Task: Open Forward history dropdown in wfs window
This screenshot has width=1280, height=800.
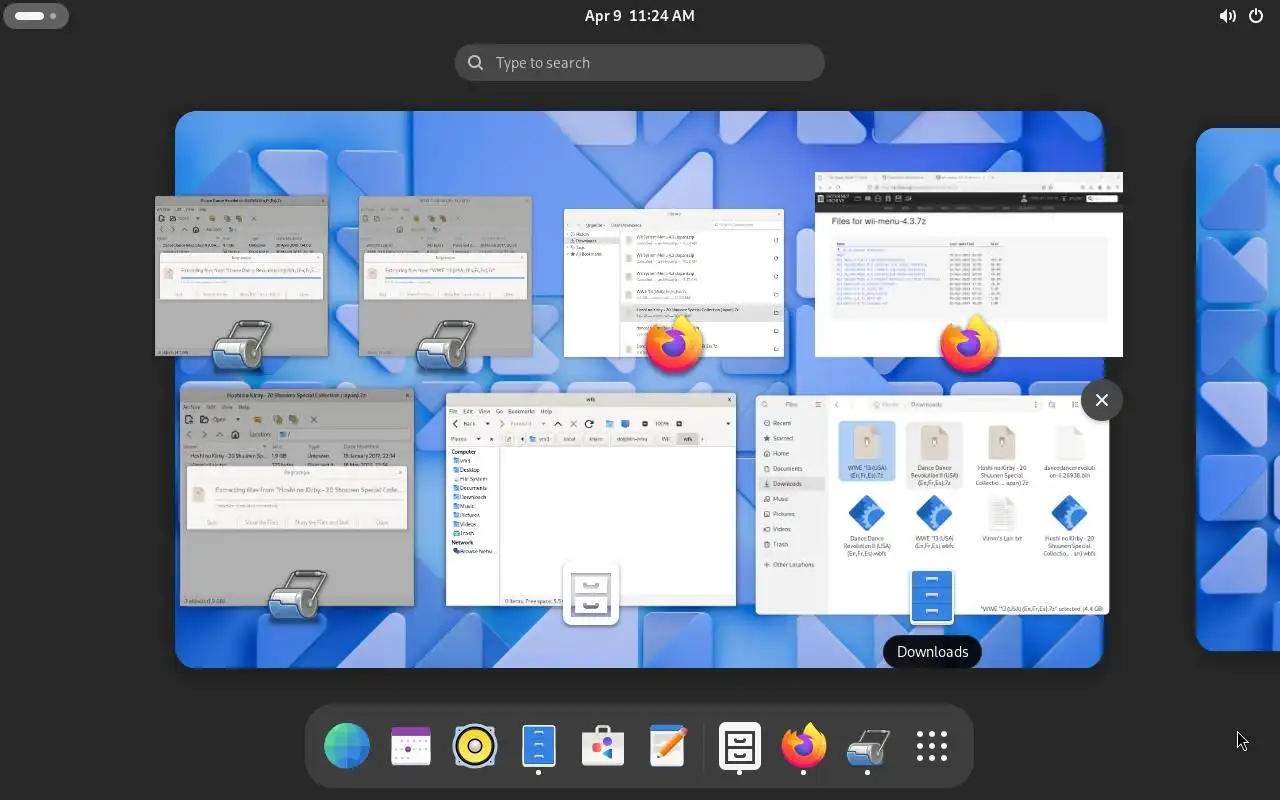Action: point(543,424)
